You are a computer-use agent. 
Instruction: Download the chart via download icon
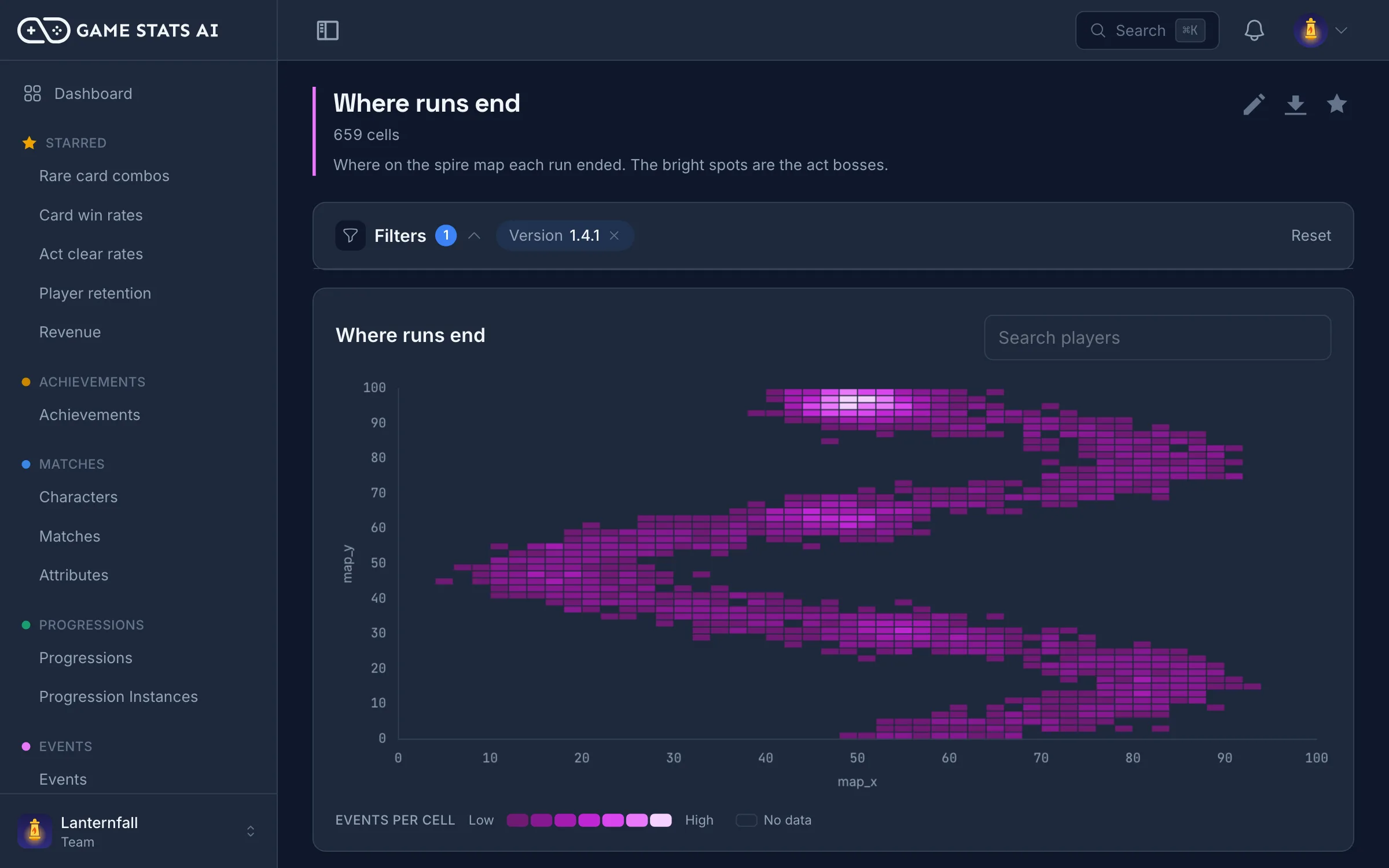[1295, 105]
